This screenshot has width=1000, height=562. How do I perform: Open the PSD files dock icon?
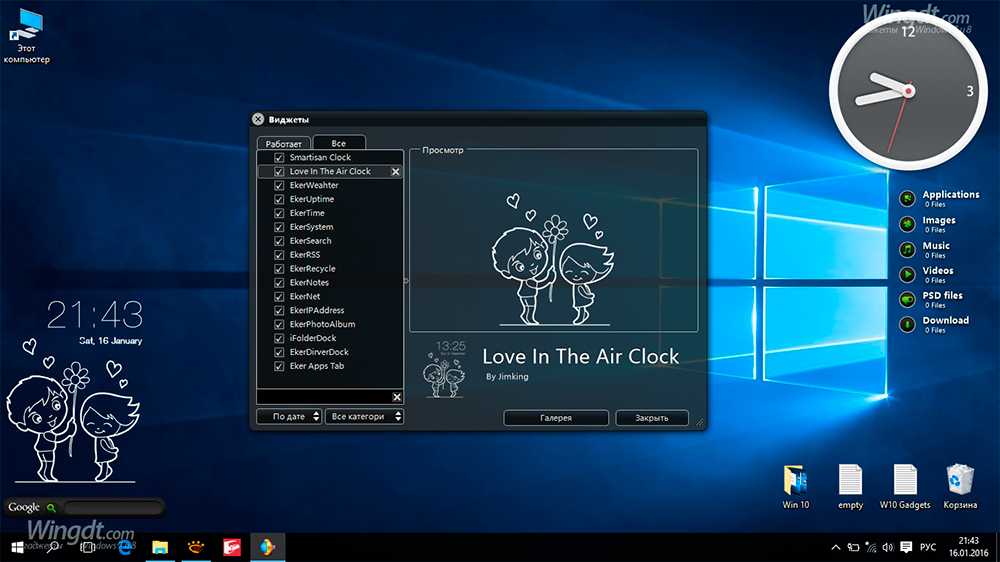907,299
